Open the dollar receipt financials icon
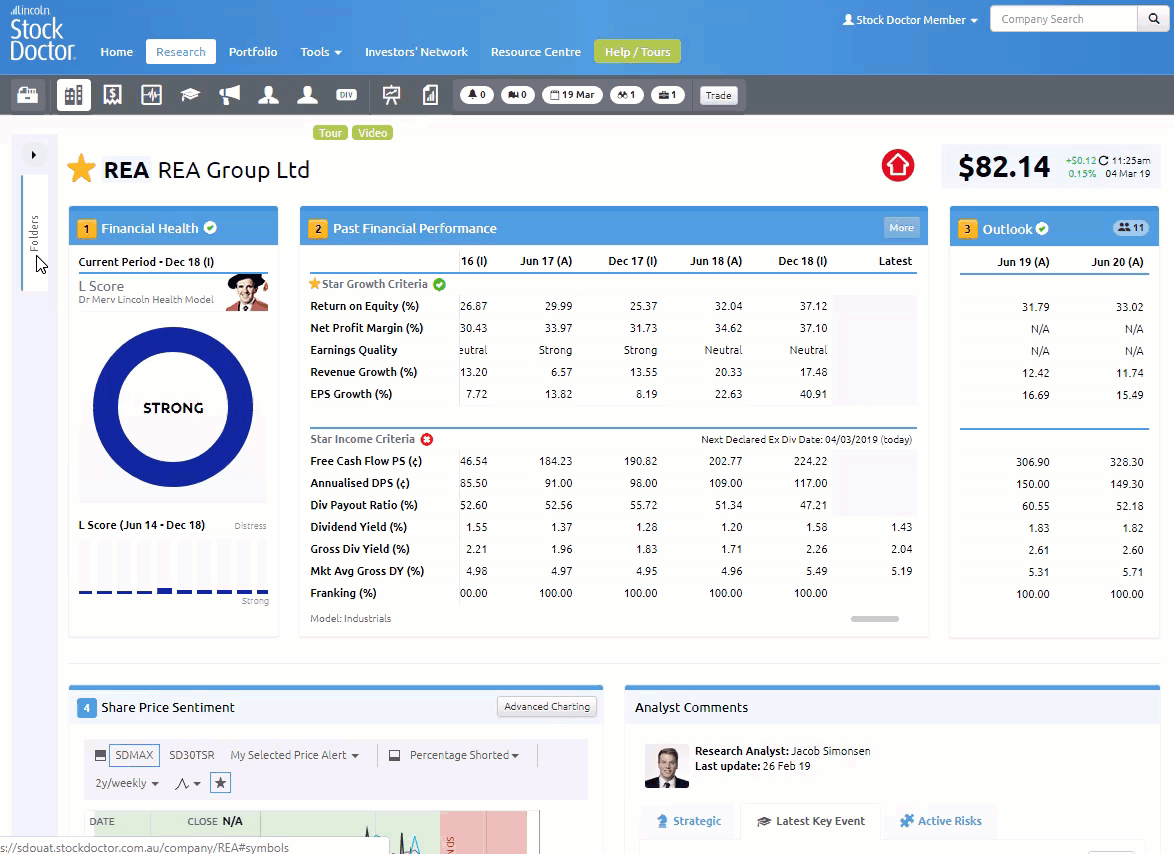Image resolution: width=1174 pixels, height=854 pixels. click(x=112, y=95)
